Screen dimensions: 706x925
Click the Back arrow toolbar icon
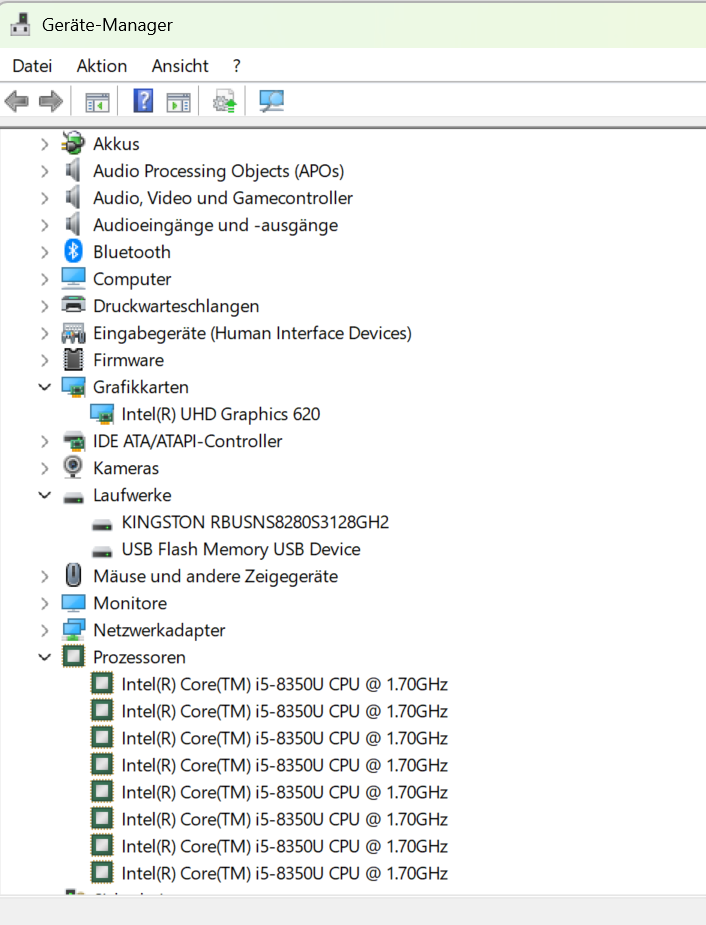pyautogui.click(x=17, y=101)
